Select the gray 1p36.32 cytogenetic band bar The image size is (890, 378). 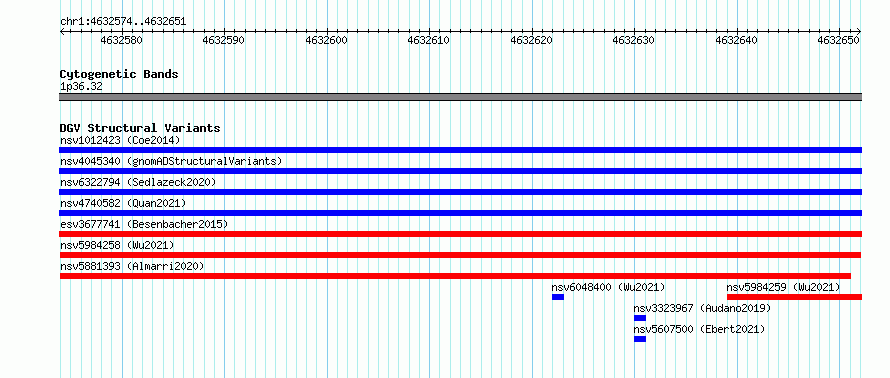point(460,97)
